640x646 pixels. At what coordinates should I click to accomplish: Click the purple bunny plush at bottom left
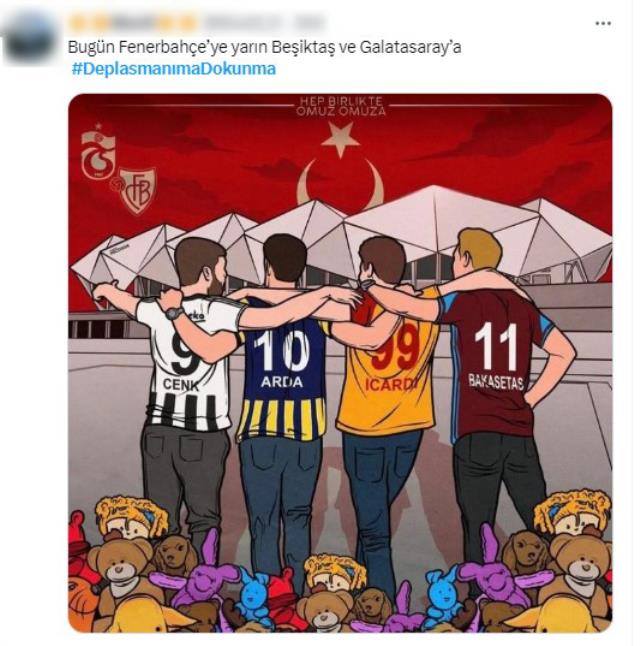click(x=203, y=576)
